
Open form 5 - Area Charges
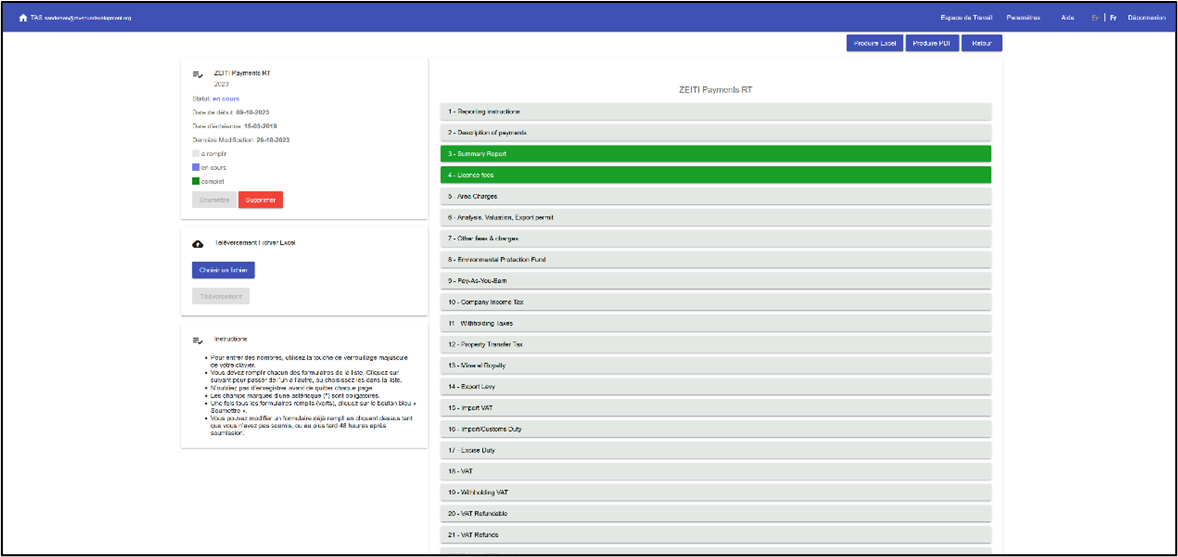click(x=715, y=196)
